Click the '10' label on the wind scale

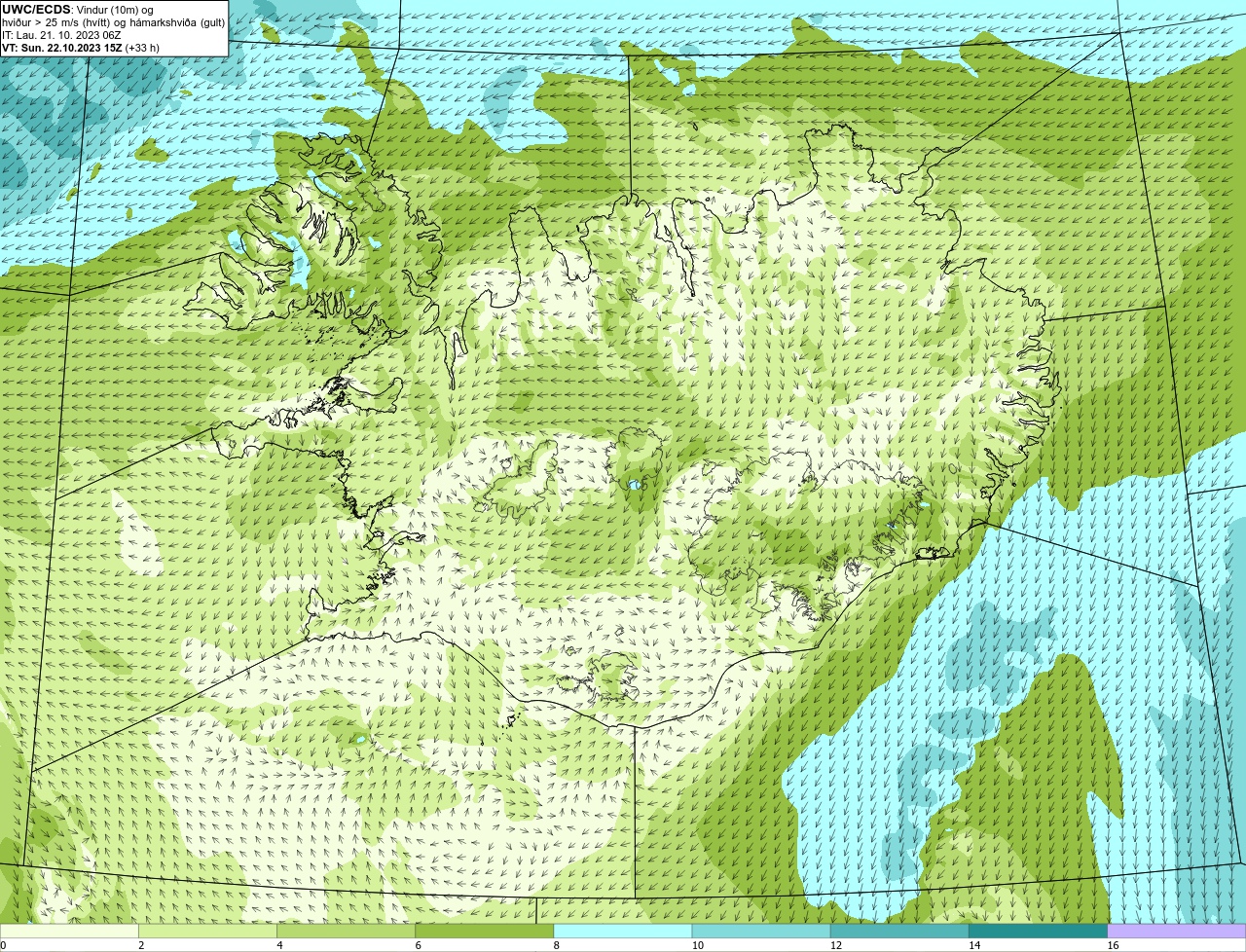point(698,945)
